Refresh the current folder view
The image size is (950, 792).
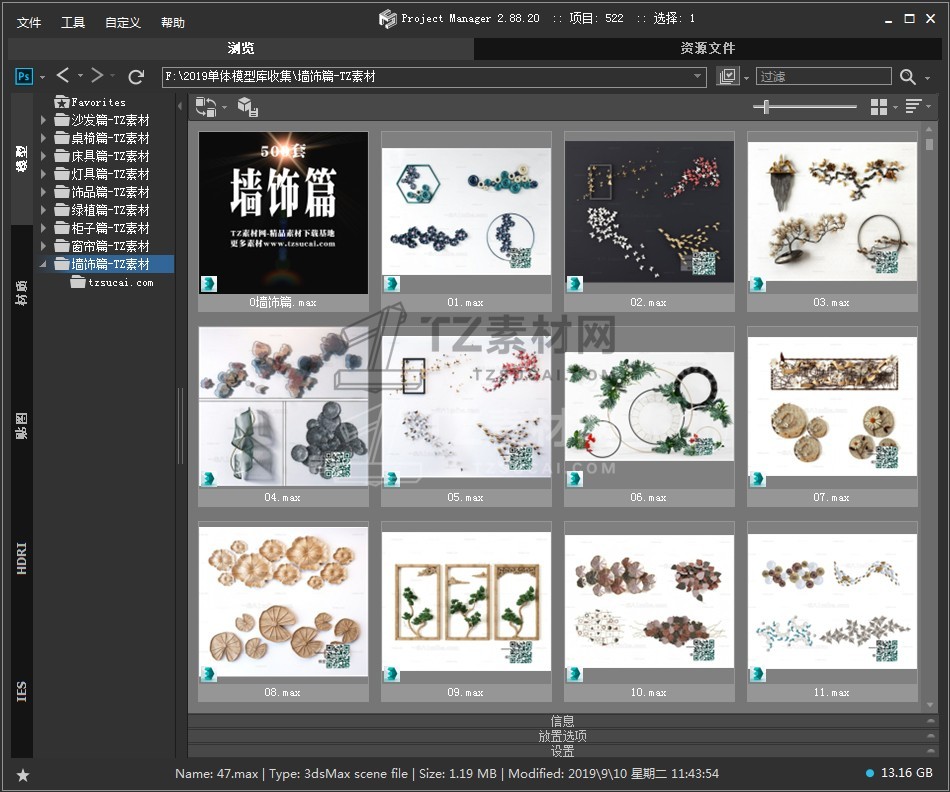(x=137, y=76)
